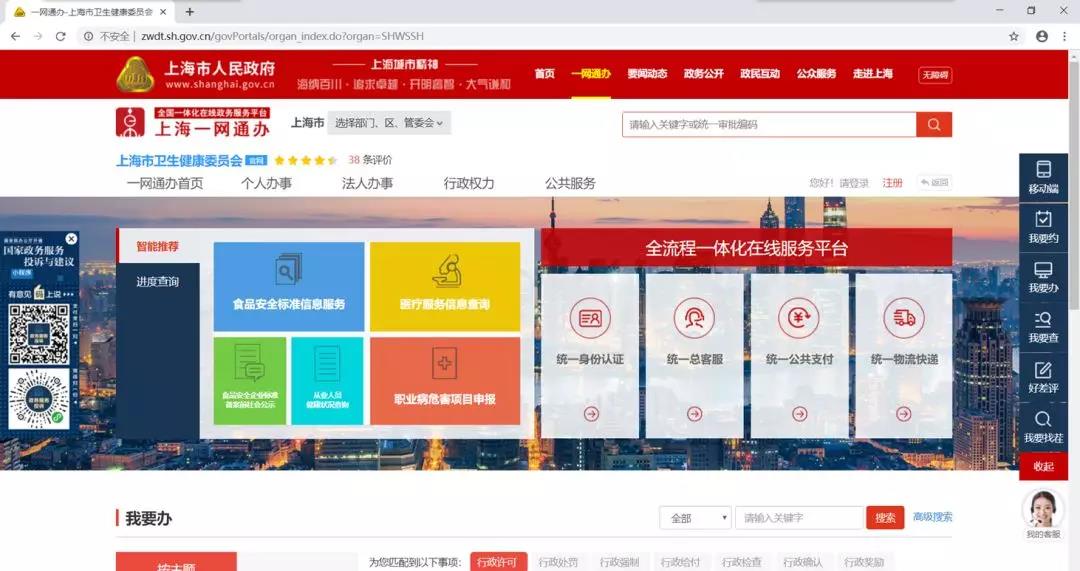The image size is (1080, 571).
Task: Switch to 公共服务 tab
Action: pyautogui.click(x=570, y=183)
